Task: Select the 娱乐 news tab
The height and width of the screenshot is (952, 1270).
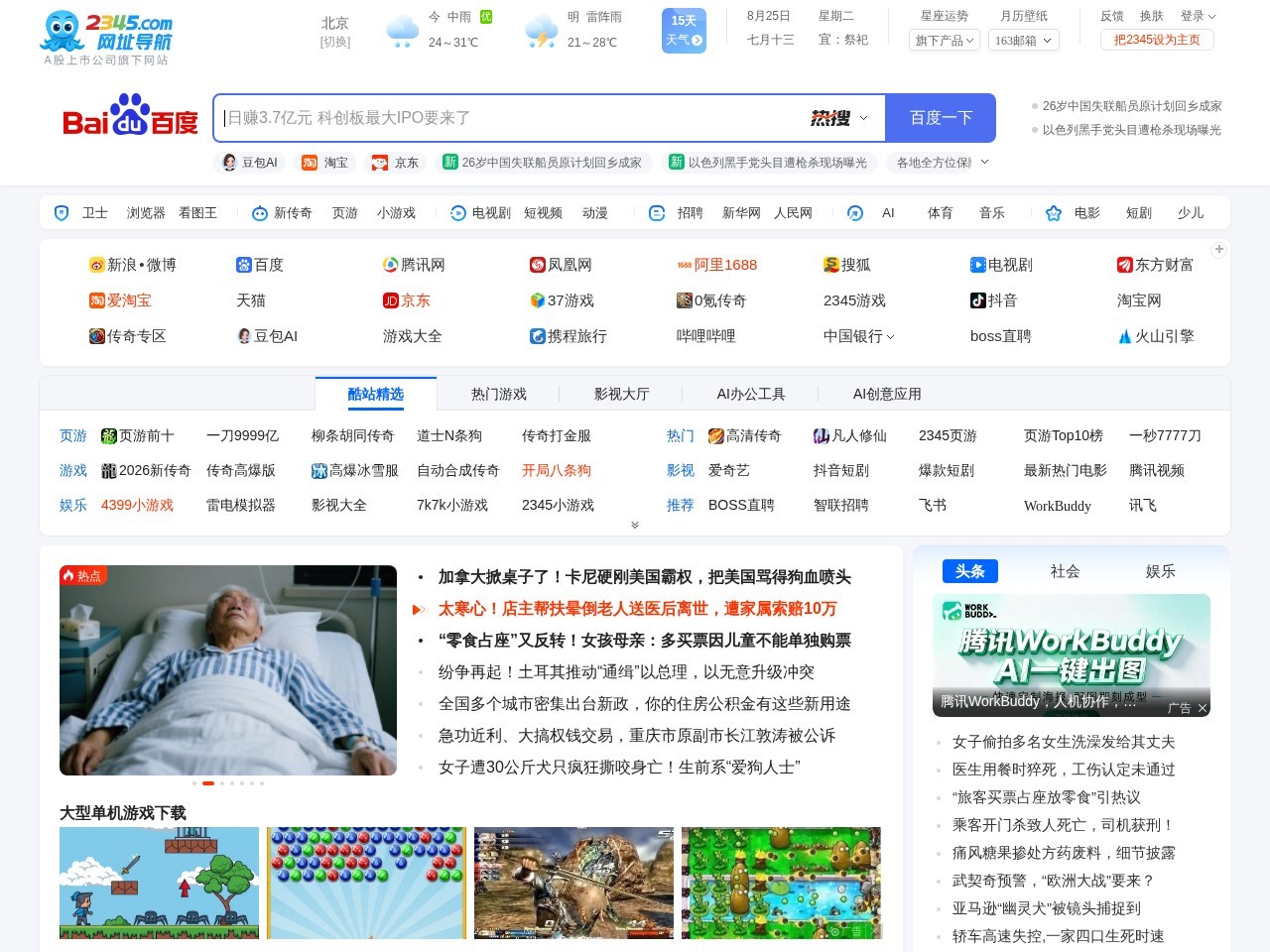Action: coord(1160,571)
